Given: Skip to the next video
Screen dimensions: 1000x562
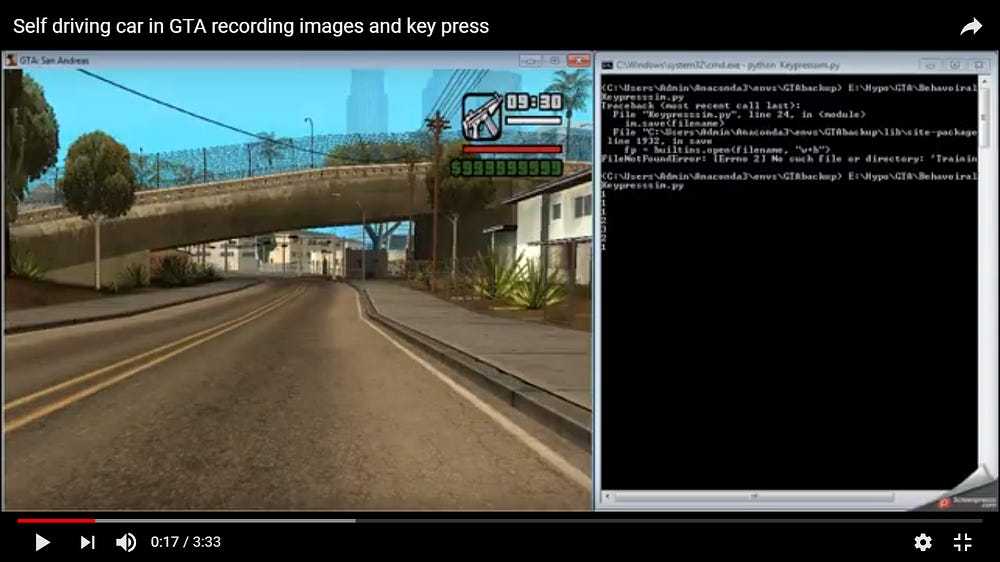Looking at the screenshot, I should [x=87, y=542].
